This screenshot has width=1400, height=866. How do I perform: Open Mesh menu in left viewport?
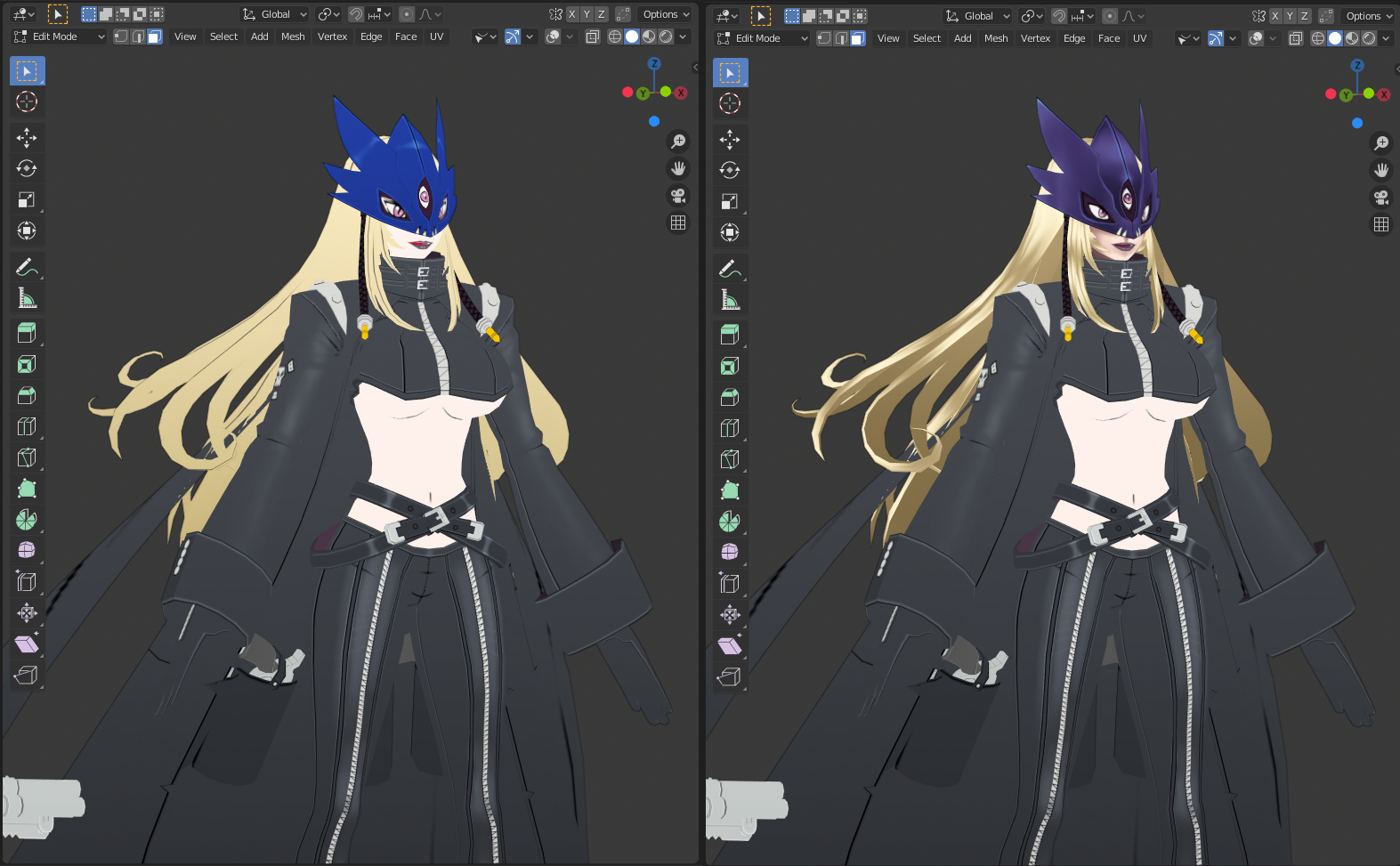click(293, 36)
